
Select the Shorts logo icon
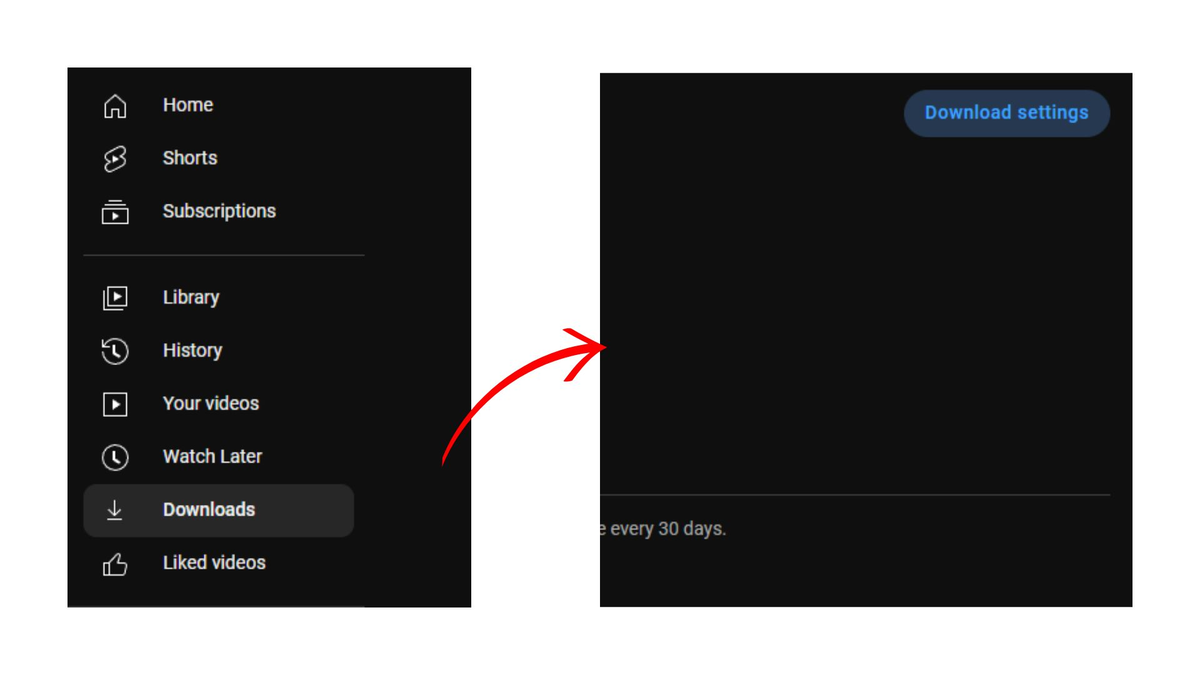point(115,158)
